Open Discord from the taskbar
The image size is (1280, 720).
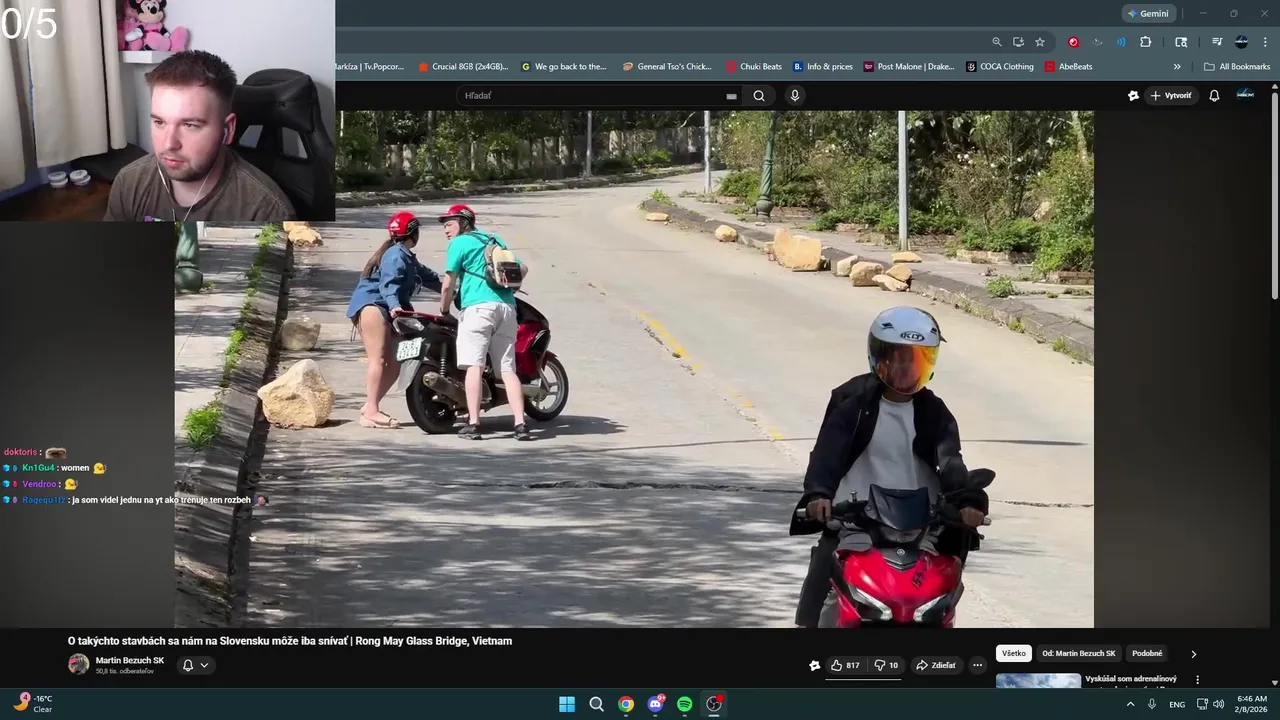tap(655, 704)
